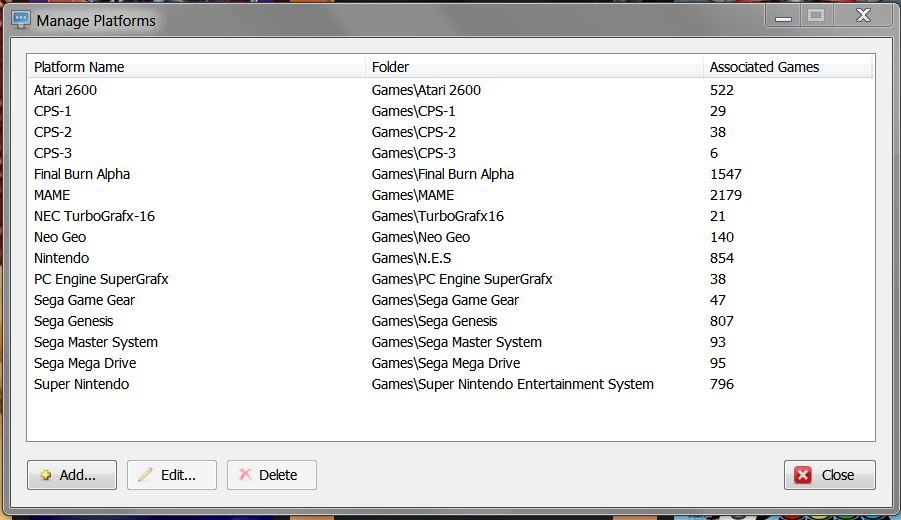Click the Games\CPS-2 folder cell
This screenshot has width=901, height=520.
pyautogui.click(x=414, y=132)
